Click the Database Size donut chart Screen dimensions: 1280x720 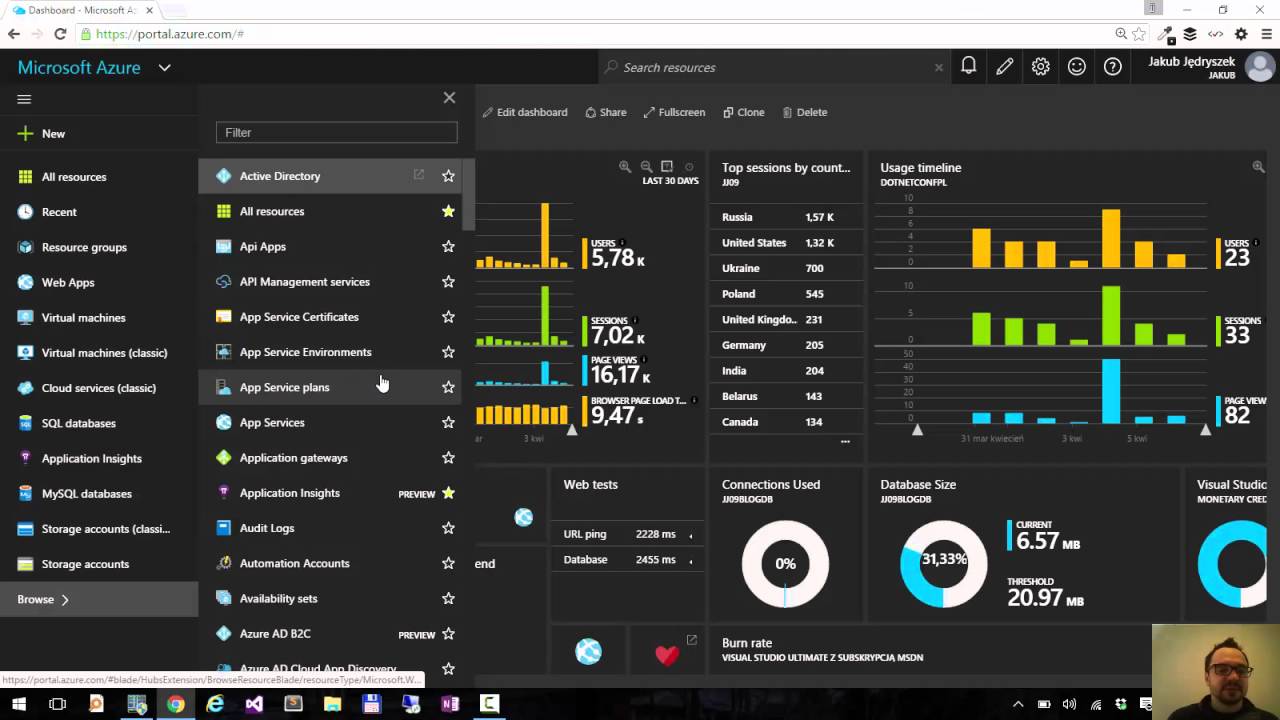[943, 563]
